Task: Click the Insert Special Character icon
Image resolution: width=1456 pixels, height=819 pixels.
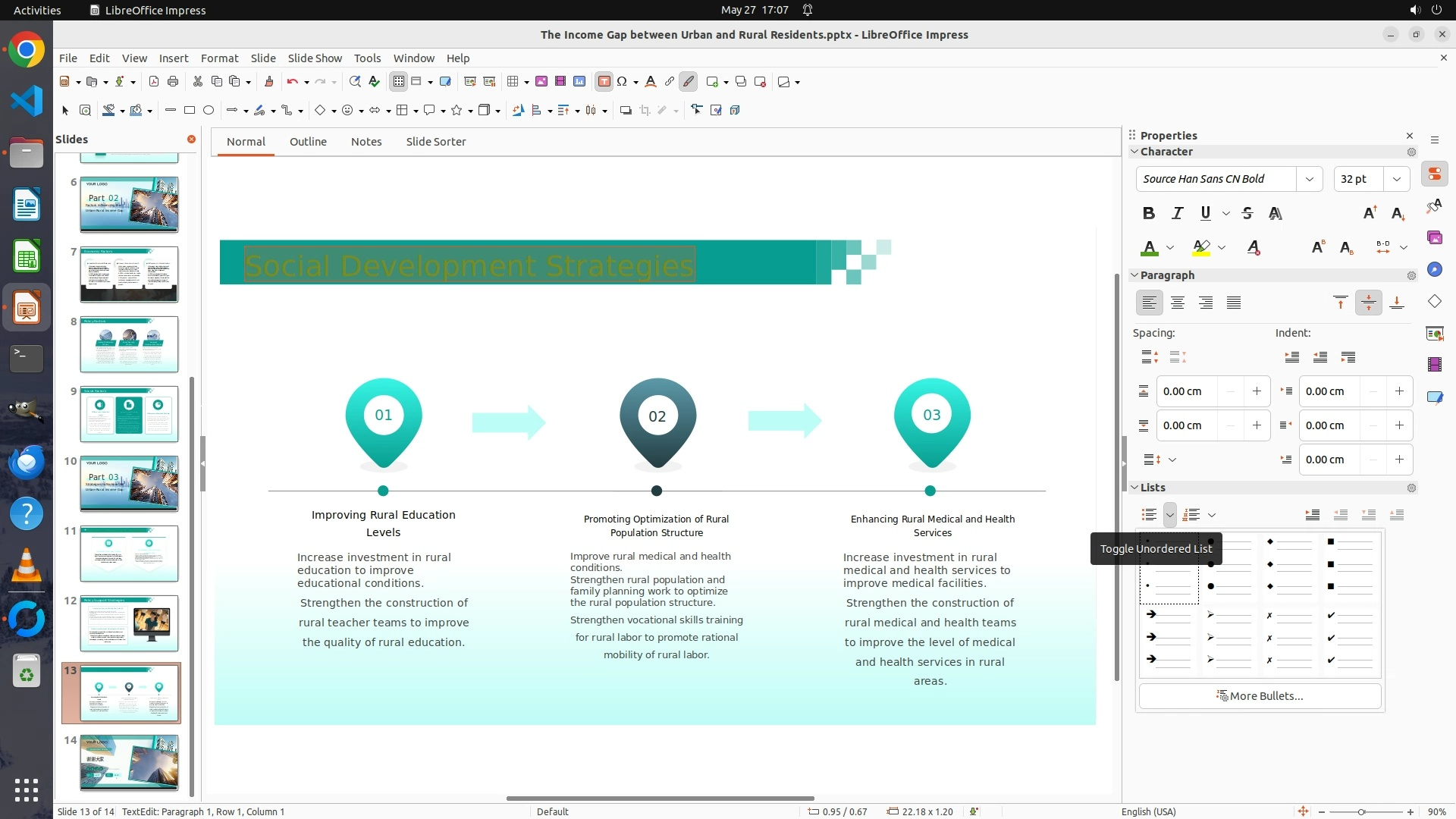Action: click(x=623, y=82)
